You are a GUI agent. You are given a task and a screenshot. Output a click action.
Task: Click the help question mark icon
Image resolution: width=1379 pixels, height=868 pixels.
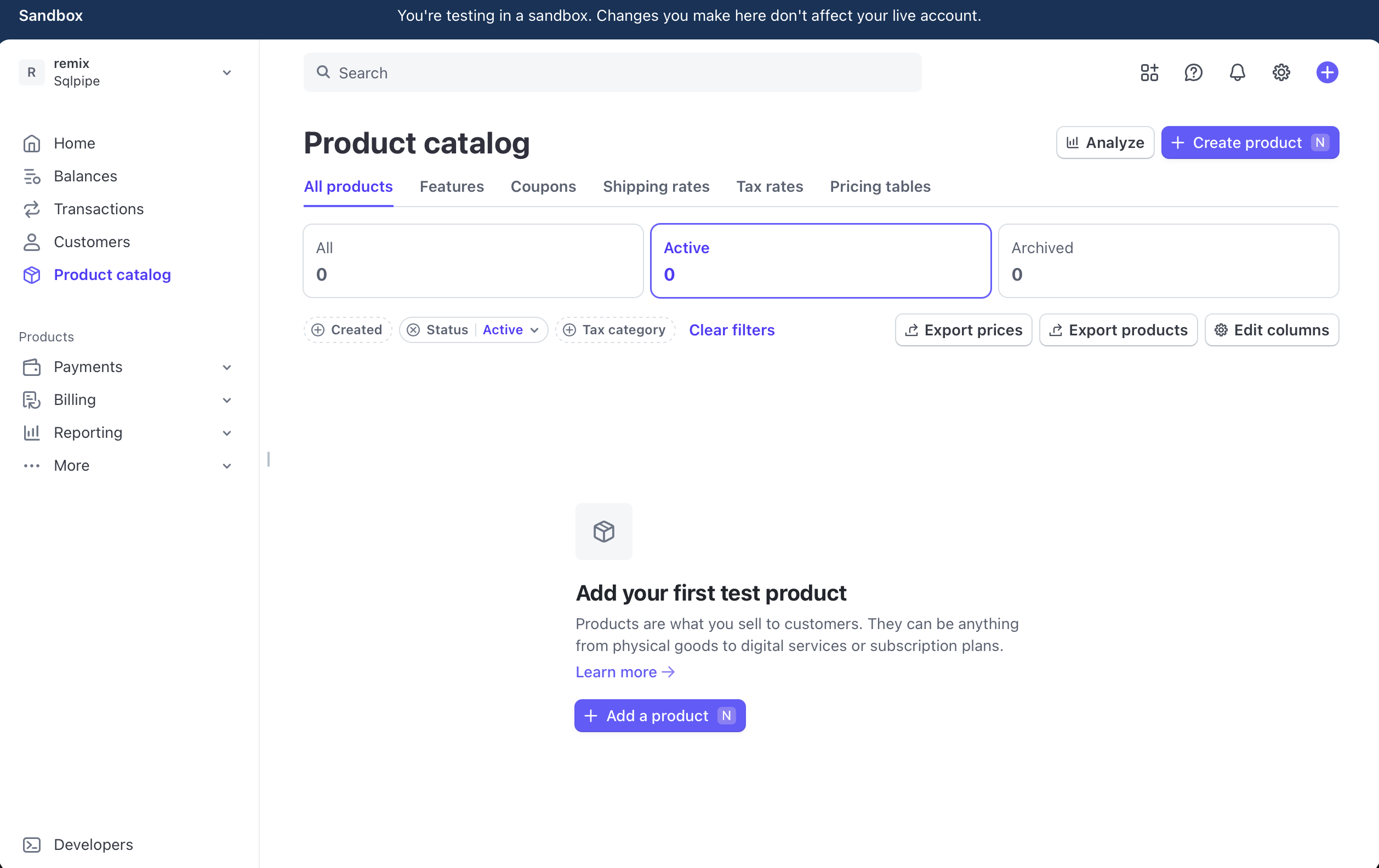(x=1193, y=73)
